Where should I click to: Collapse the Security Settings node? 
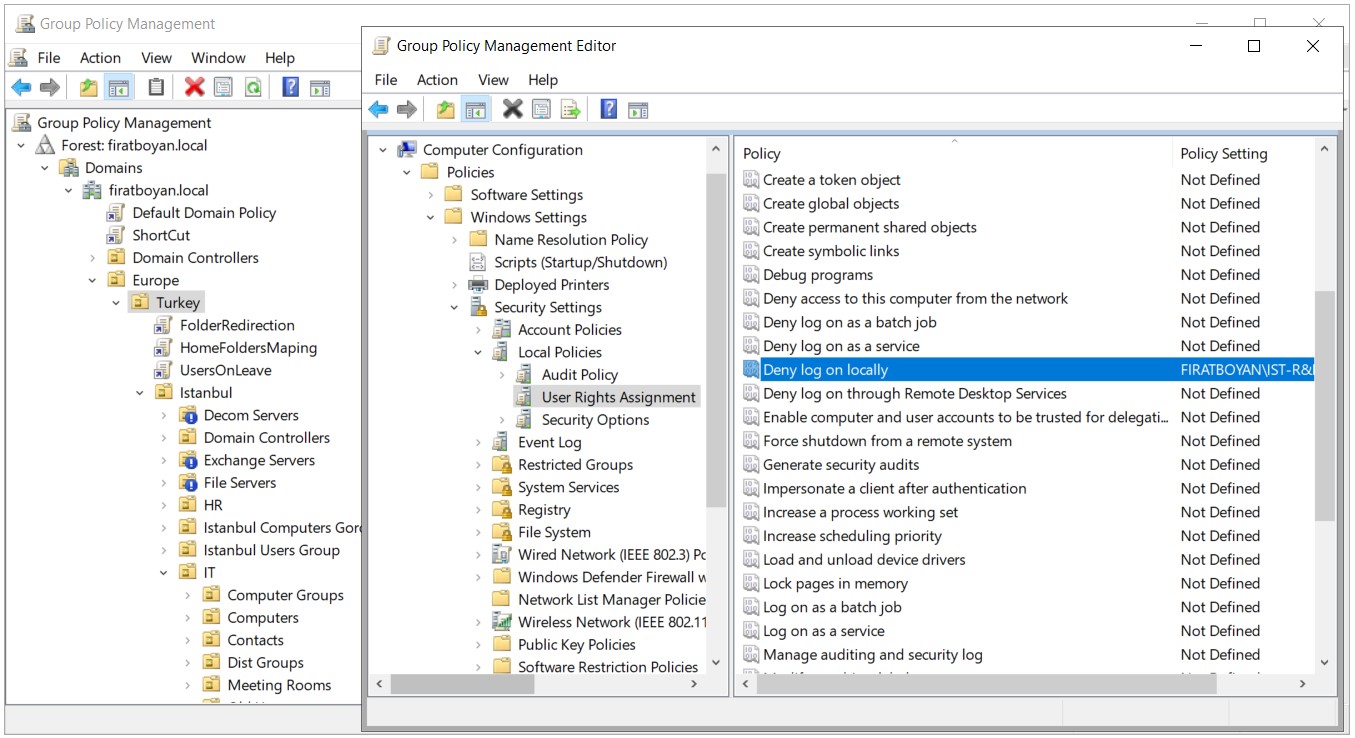pyautogui.click(x=455, y=308)
